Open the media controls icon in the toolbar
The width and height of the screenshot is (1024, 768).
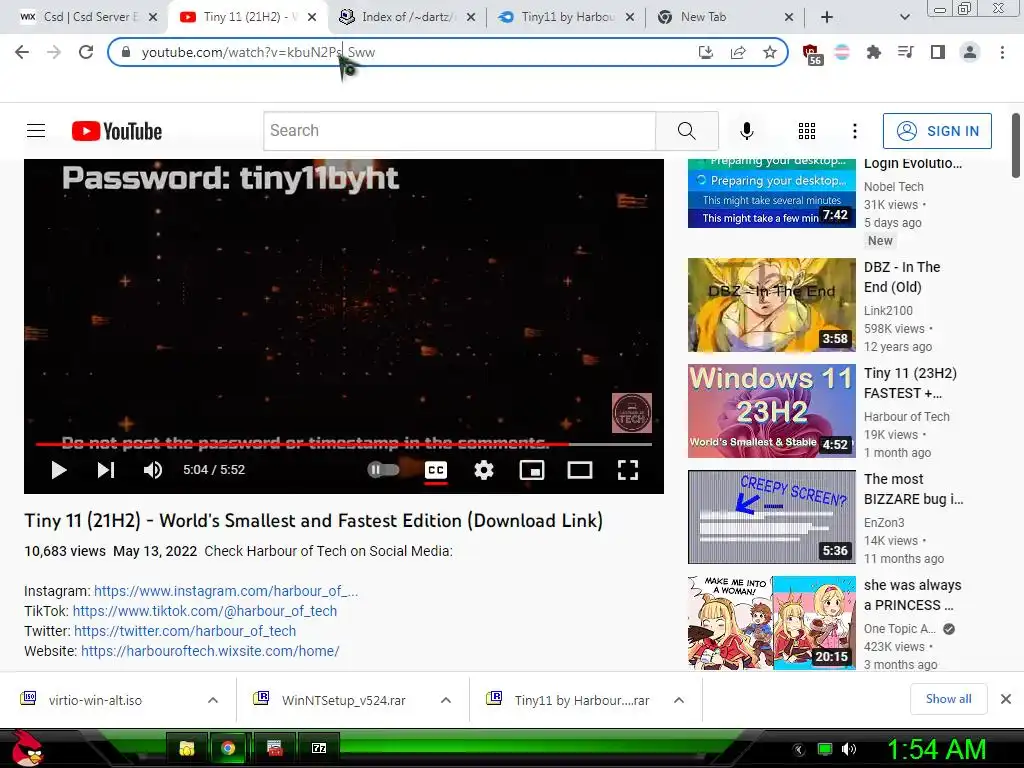click(905, 52)
